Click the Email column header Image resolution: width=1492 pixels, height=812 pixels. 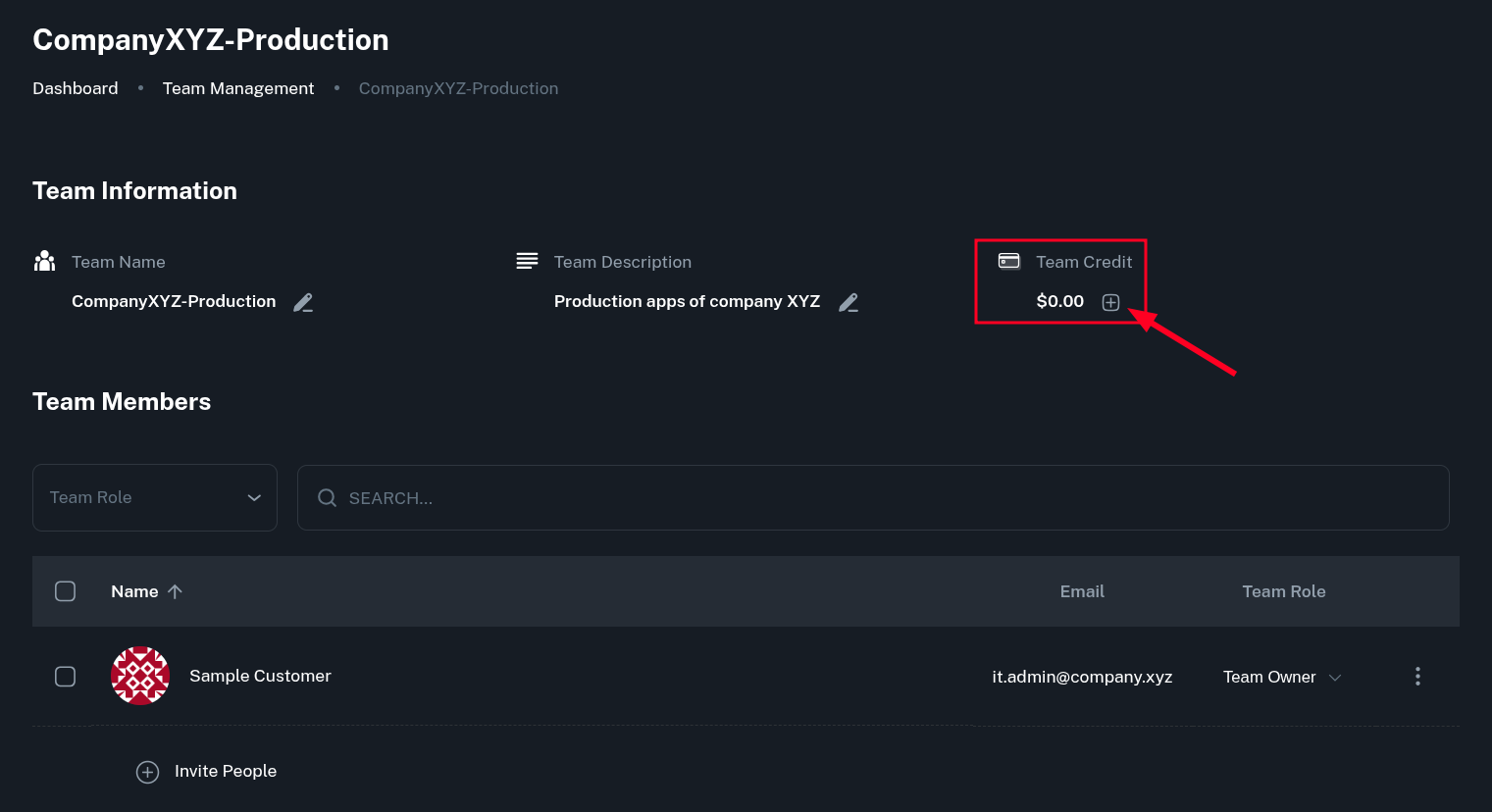(x=1082, y=591)
